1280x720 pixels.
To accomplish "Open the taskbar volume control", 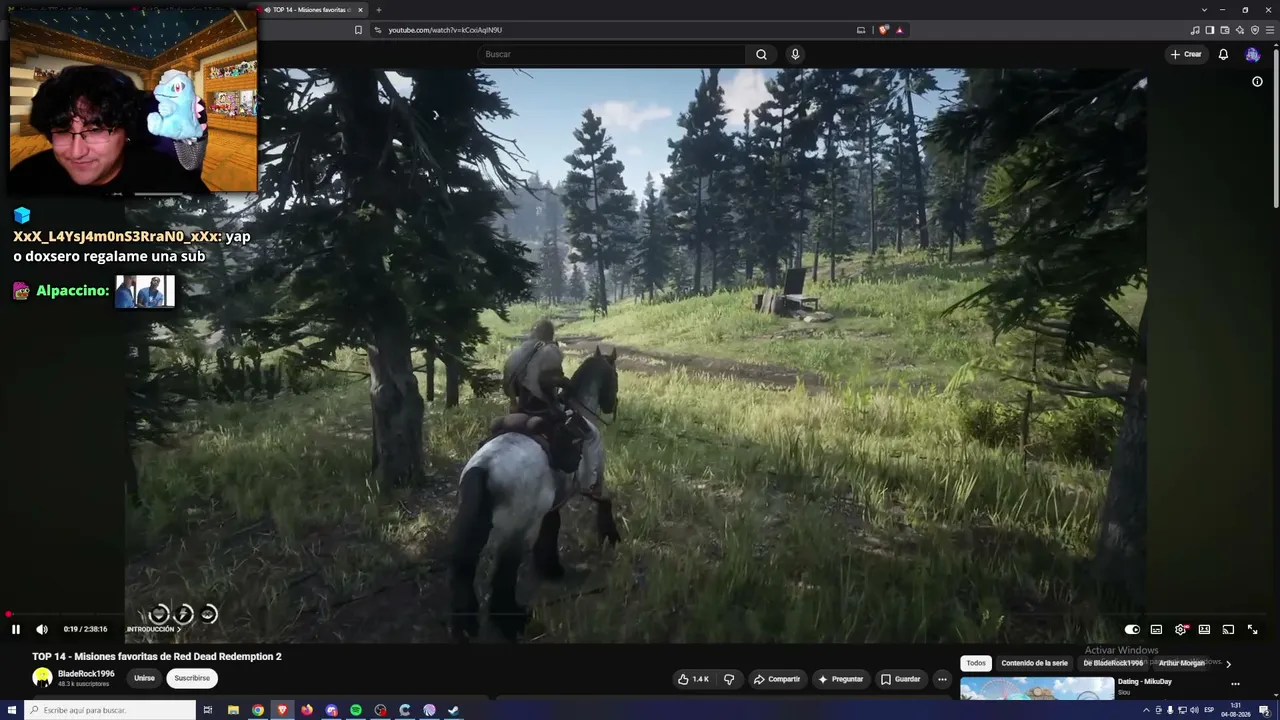I will click(x=1194, y=710).
